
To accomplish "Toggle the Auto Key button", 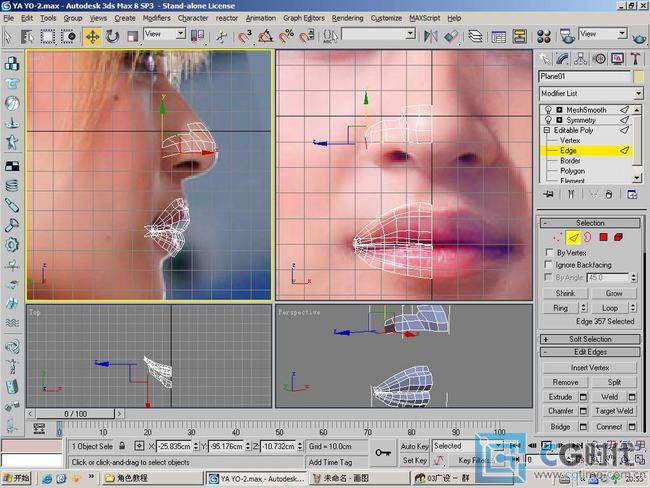I will tap(414, 446).
